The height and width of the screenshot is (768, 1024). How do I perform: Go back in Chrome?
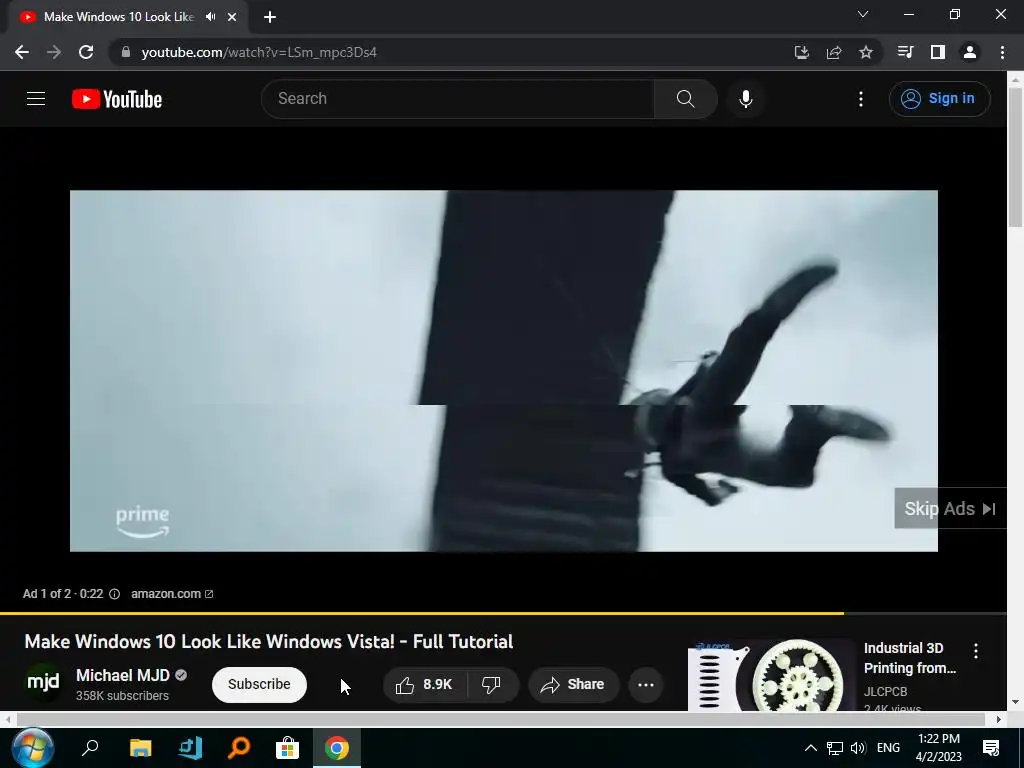point(22,52)
